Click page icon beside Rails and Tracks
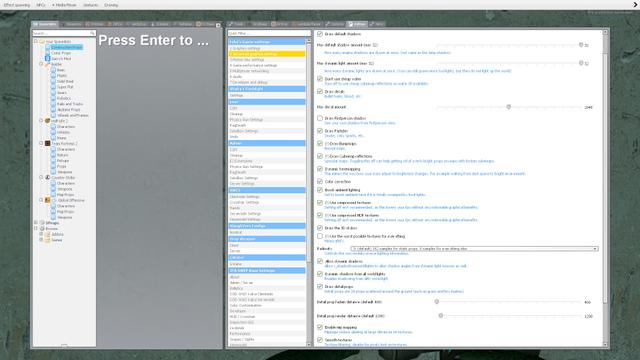 [53, 104]
